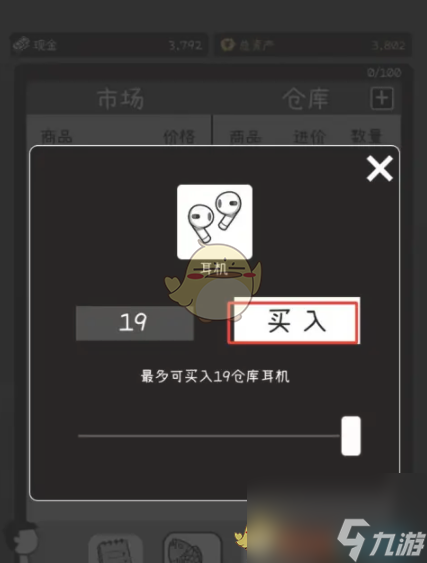427x563 pixels.
Task: Click the 现金 cash icon
Action: tap(22, 45)
